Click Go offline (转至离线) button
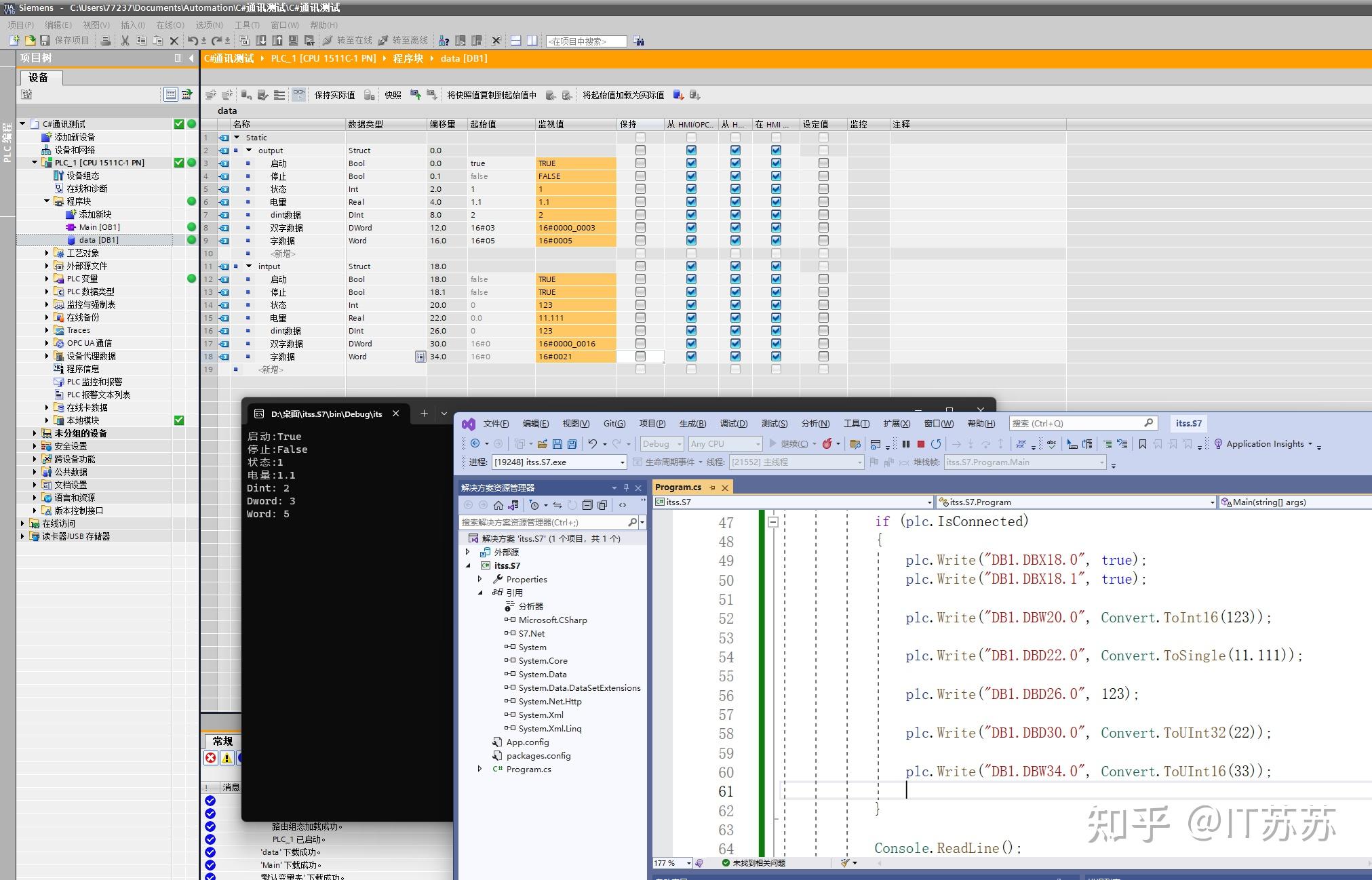Viewport: 1372px width, 880px height. click(403, 41)
